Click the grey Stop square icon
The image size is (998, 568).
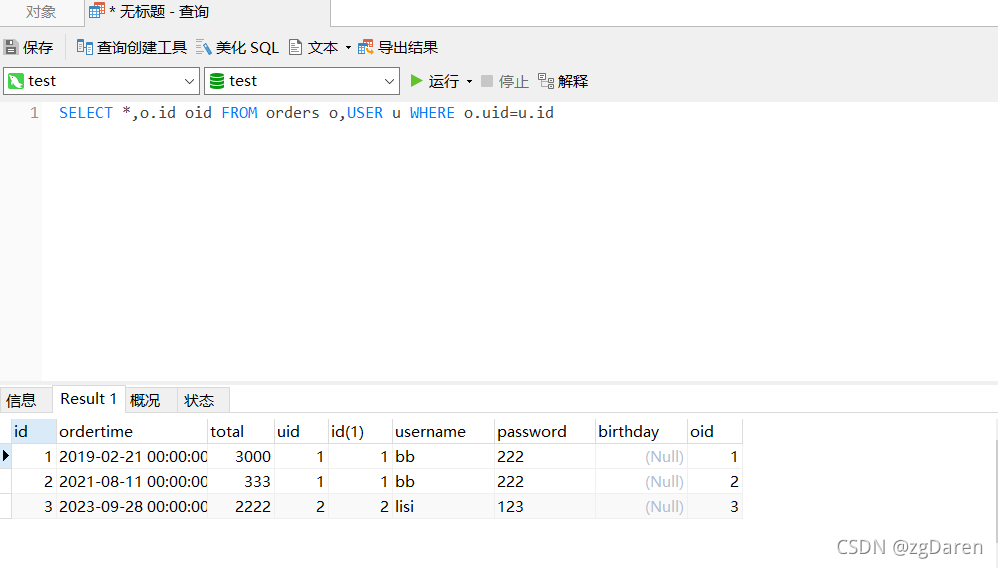[487, 81]
